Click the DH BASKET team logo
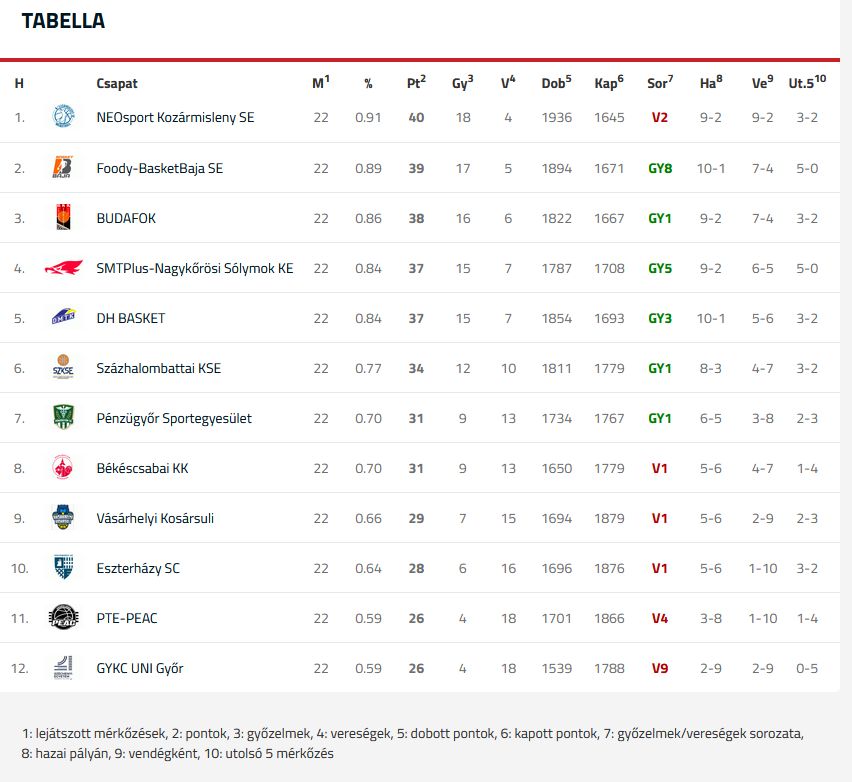Screen dimensions: 852x782 click(x=63, y=318)
